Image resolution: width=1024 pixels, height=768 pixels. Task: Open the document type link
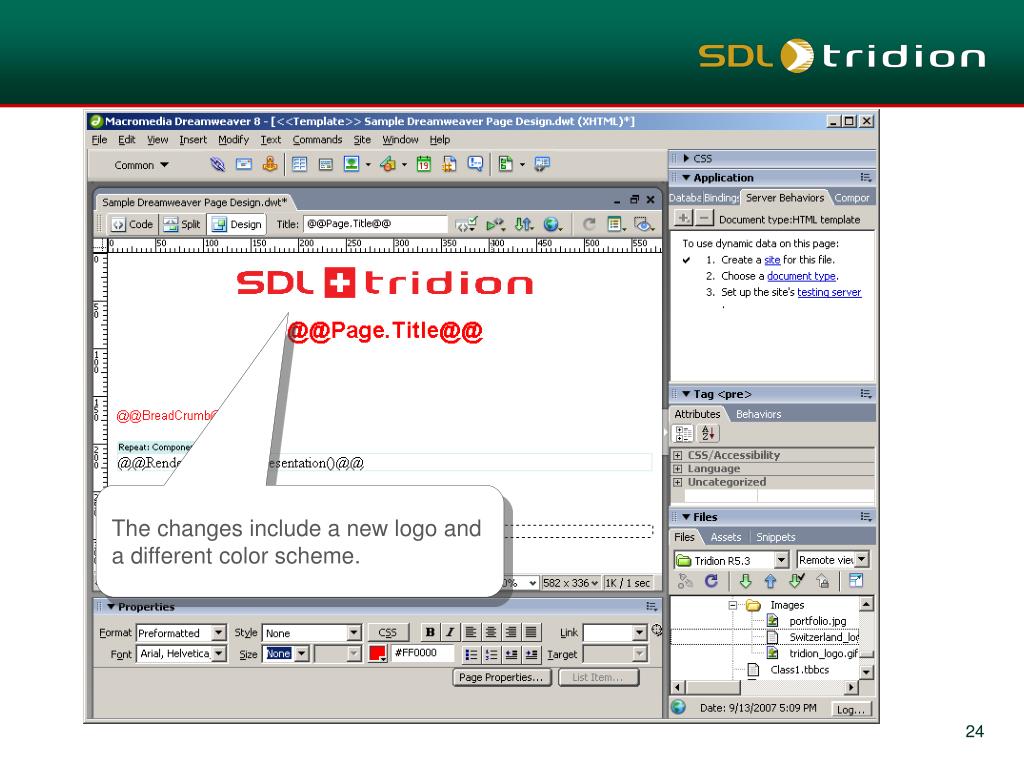(x=801, y=276)
